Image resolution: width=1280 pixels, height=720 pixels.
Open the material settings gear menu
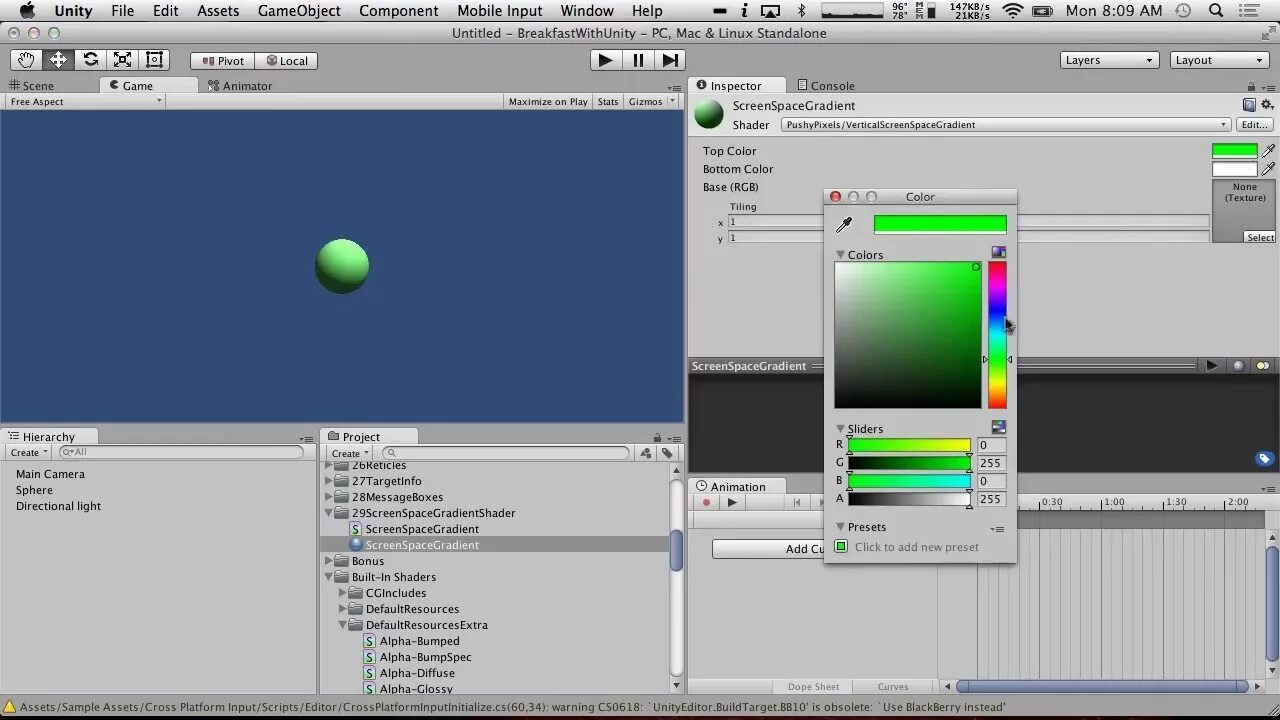coord(1267,104)
